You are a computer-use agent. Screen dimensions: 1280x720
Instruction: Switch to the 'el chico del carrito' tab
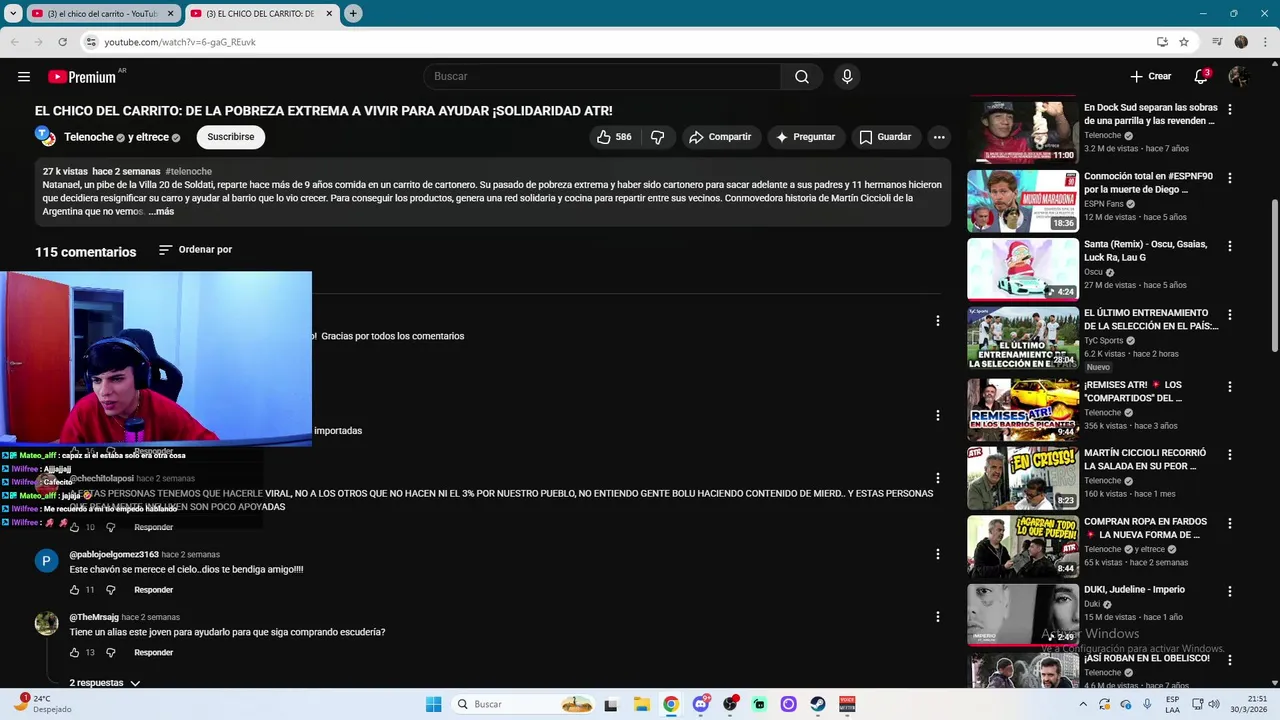[100, 13]
